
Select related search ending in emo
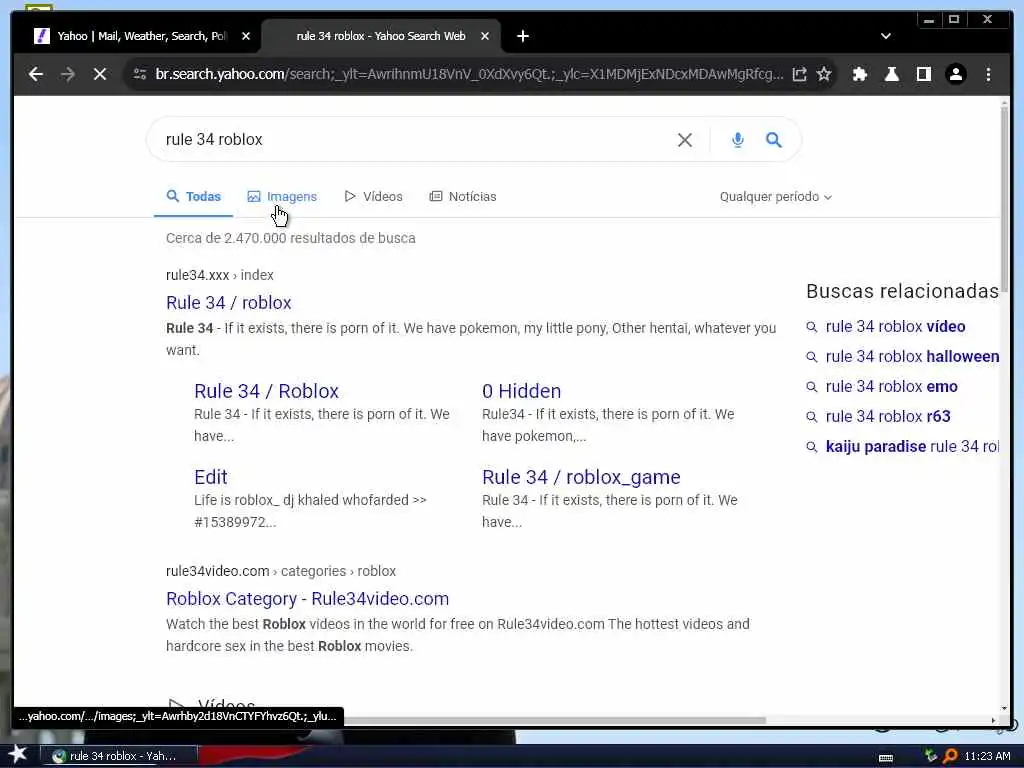point(891,387)
